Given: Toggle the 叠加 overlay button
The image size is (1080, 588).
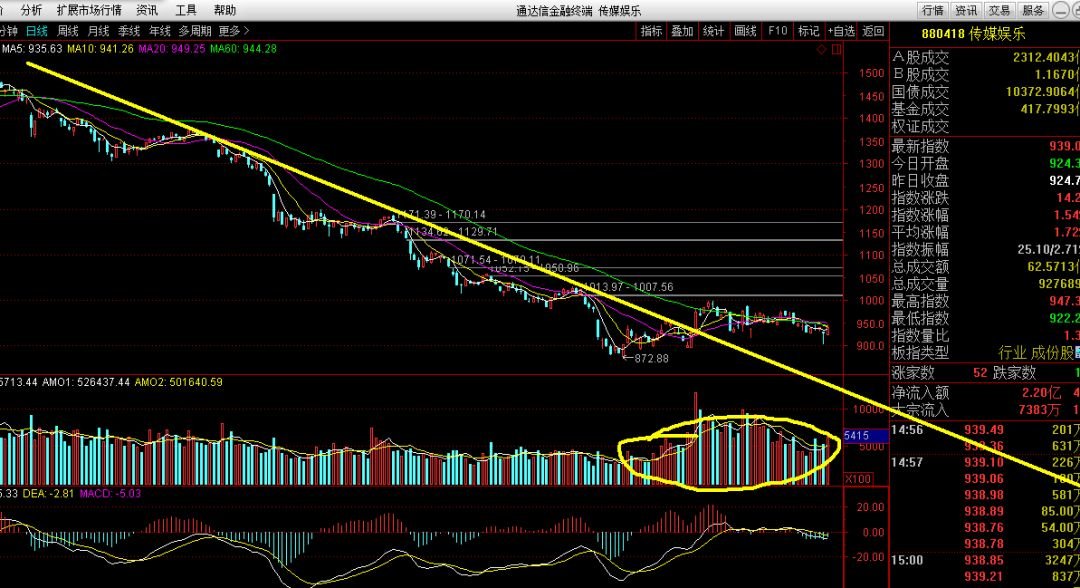Looking at the screenshot, I should [x=683, y=31].
